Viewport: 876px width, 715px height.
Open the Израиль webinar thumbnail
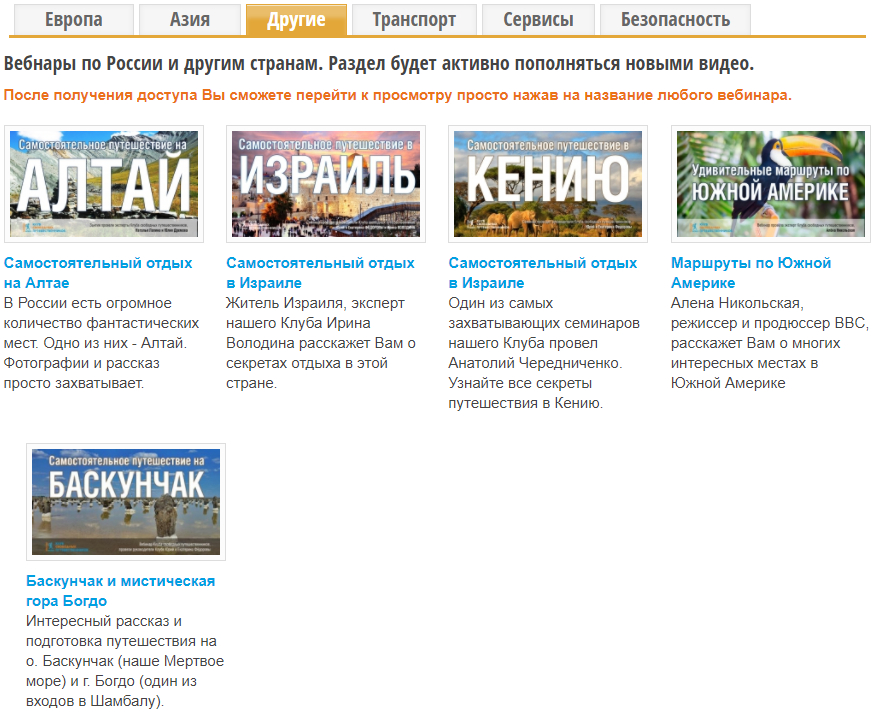(x=326, y=184)
